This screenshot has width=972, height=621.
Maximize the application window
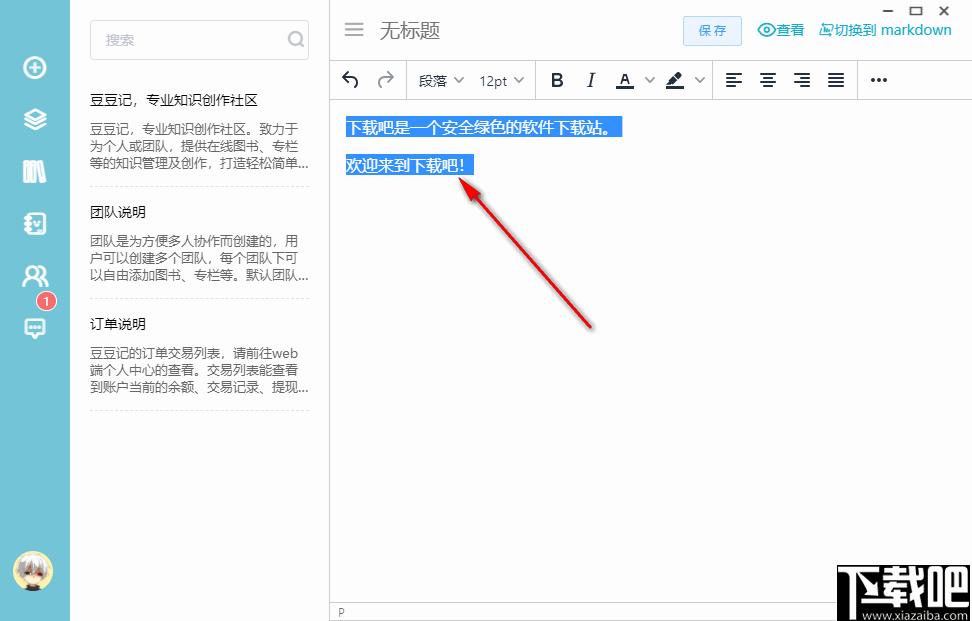click(x=916, y=11)
